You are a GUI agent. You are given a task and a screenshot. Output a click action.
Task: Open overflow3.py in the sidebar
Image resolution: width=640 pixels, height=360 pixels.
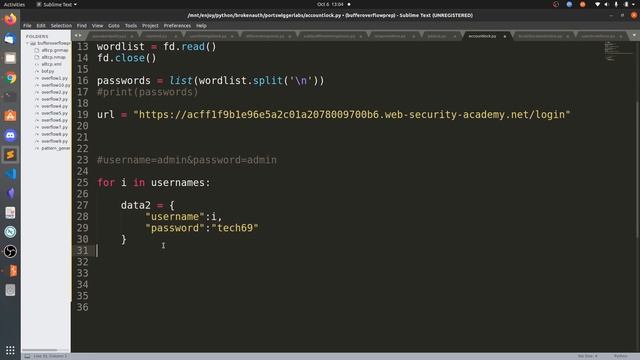coord(54,99)
